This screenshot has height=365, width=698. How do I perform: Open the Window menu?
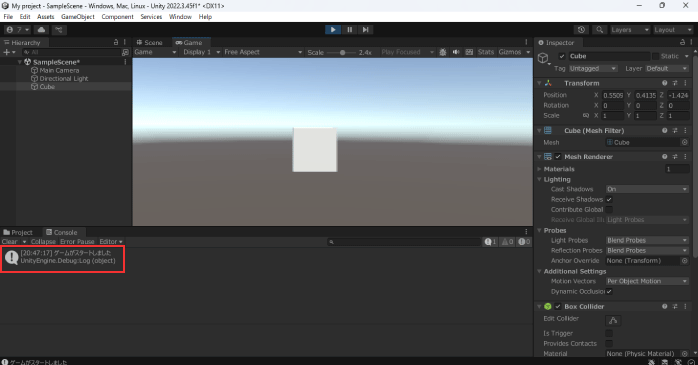180,16
